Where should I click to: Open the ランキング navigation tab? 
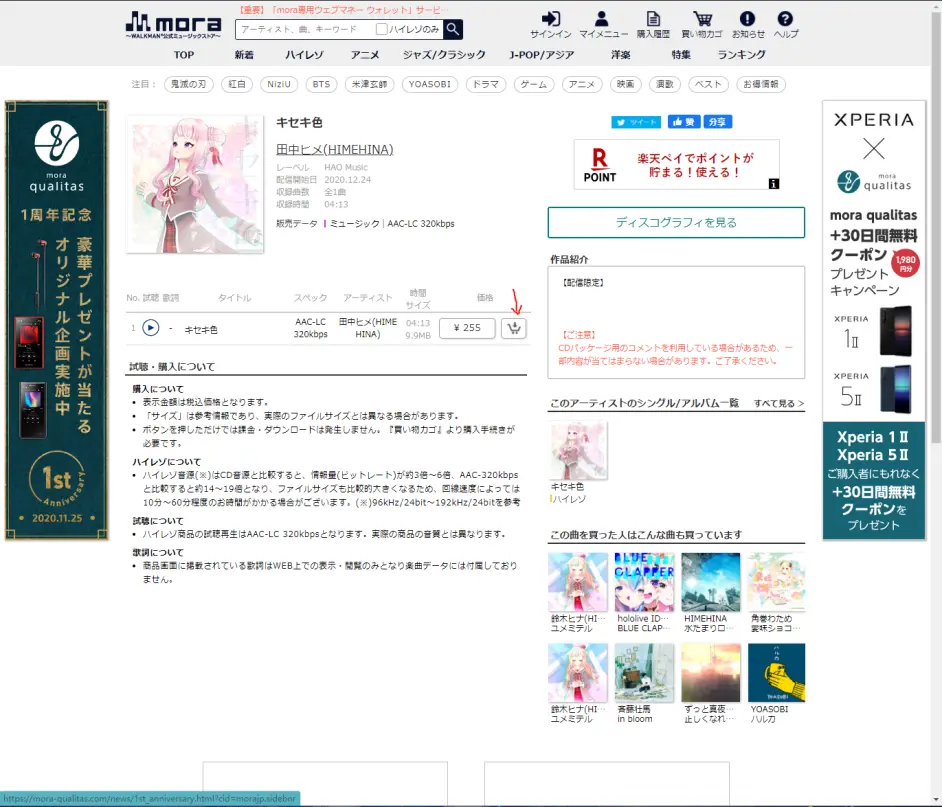click(741, 55)
